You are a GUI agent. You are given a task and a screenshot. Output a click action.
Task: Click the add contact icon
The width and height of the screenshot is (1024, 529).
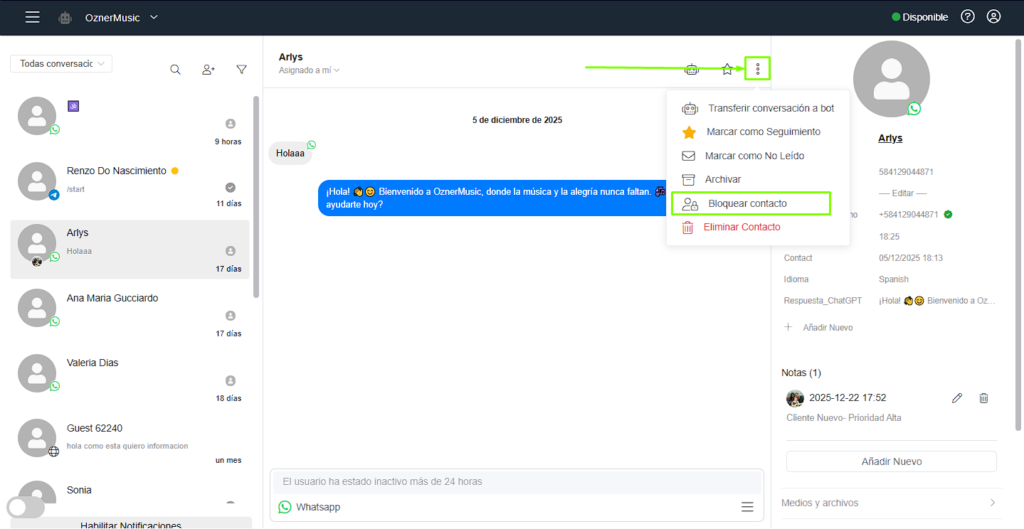tap(208, 69)
